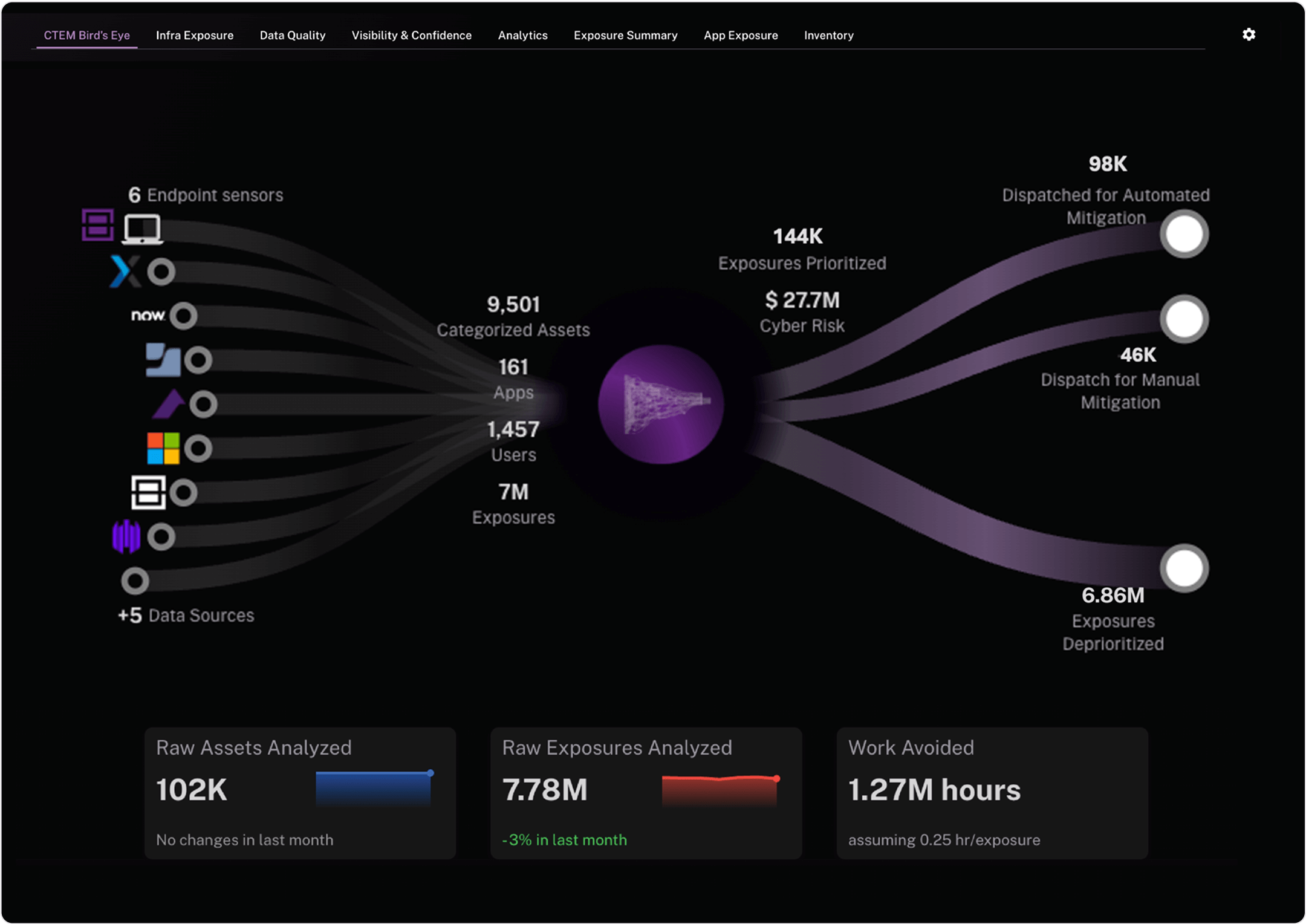The height and width of the screenshot is (924, 1306).
Task: Click the blue X data source logo
Action: point(125,271)
